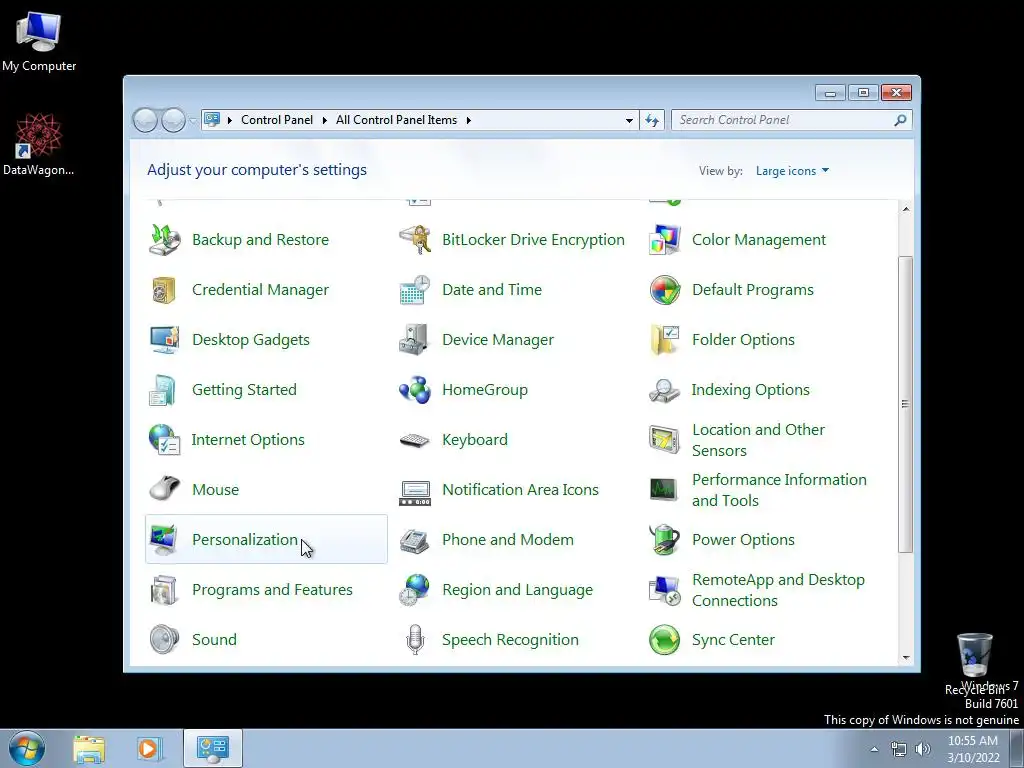Open Credential Manager safe icon
1024x768 pixels.
165,290
